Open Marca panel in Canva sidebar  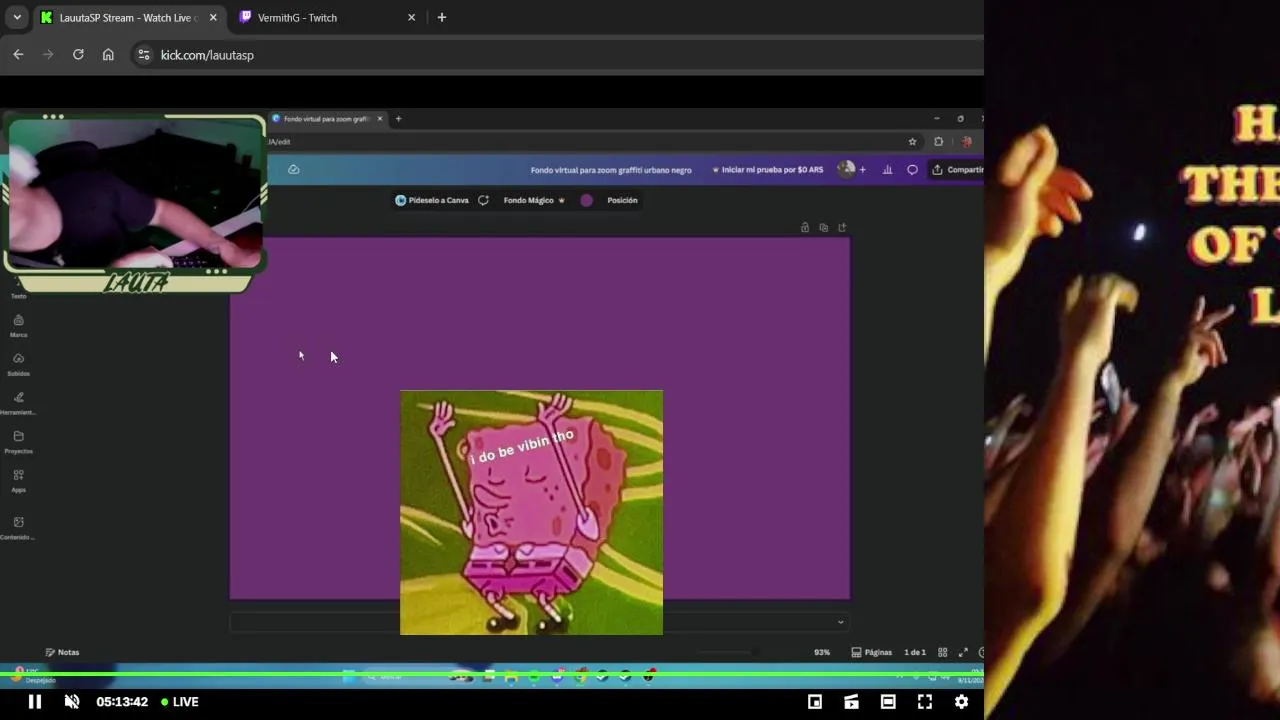click(18, 326)
